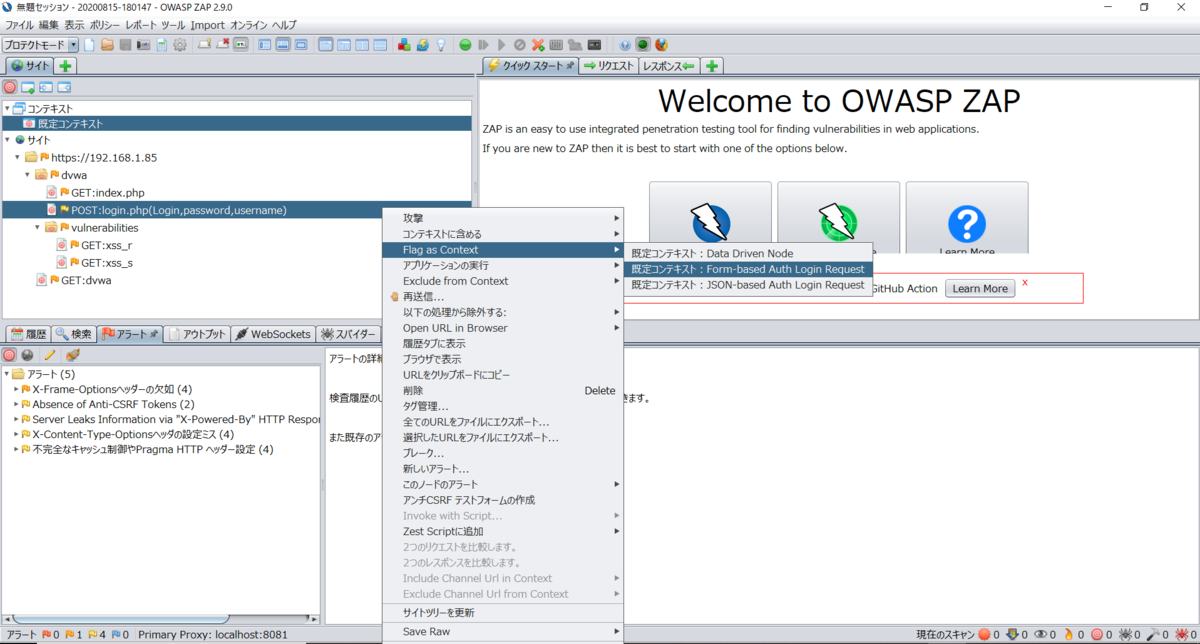Open the プロテクトモード mode dropdown
The image size is (1200, 644).
coord(40,45)
